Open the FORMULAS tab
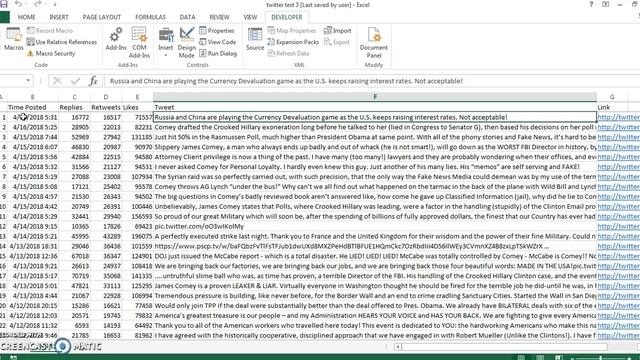Image resolution: width=640 pixels, height=360 pixels. 150,17
